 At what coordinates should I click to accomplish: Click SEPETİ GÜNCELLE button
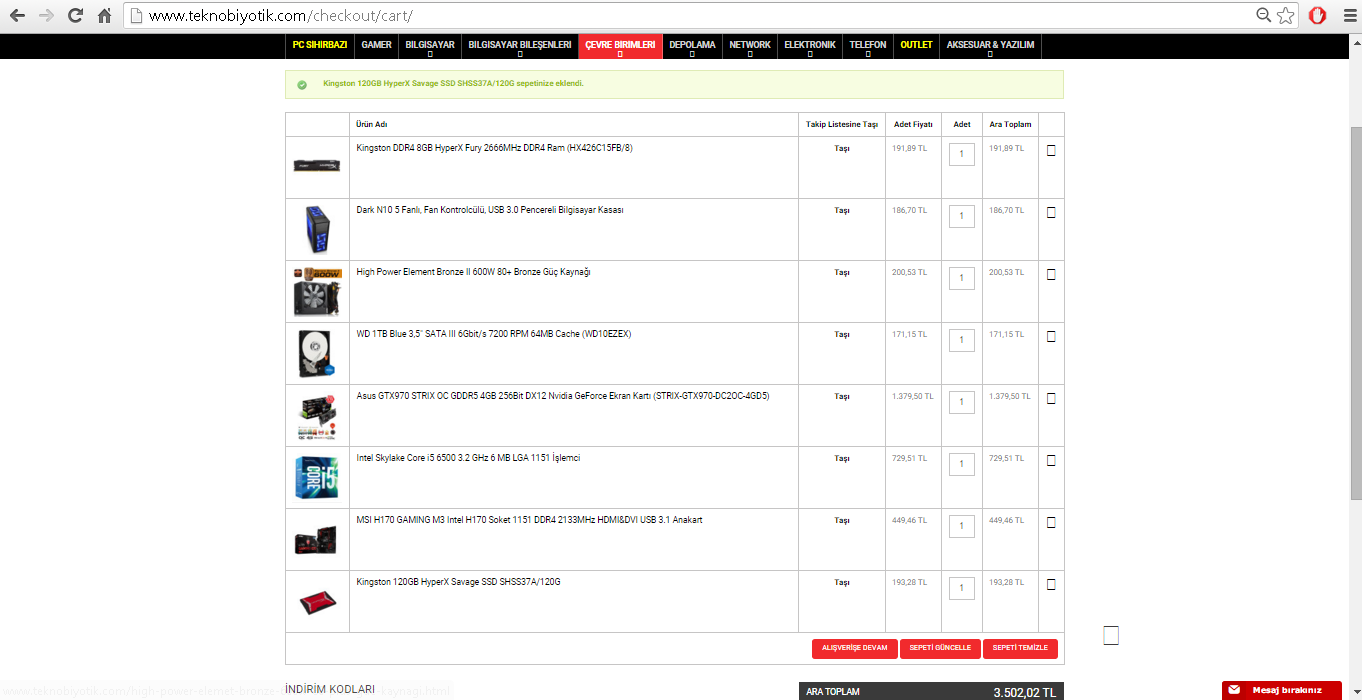pos(940,648)
